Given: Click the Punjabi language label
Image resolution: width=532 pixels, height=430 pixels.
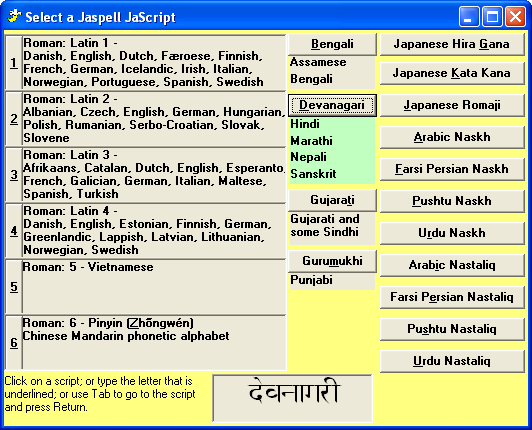Looking at the screenshot, I should pos(311,280).
